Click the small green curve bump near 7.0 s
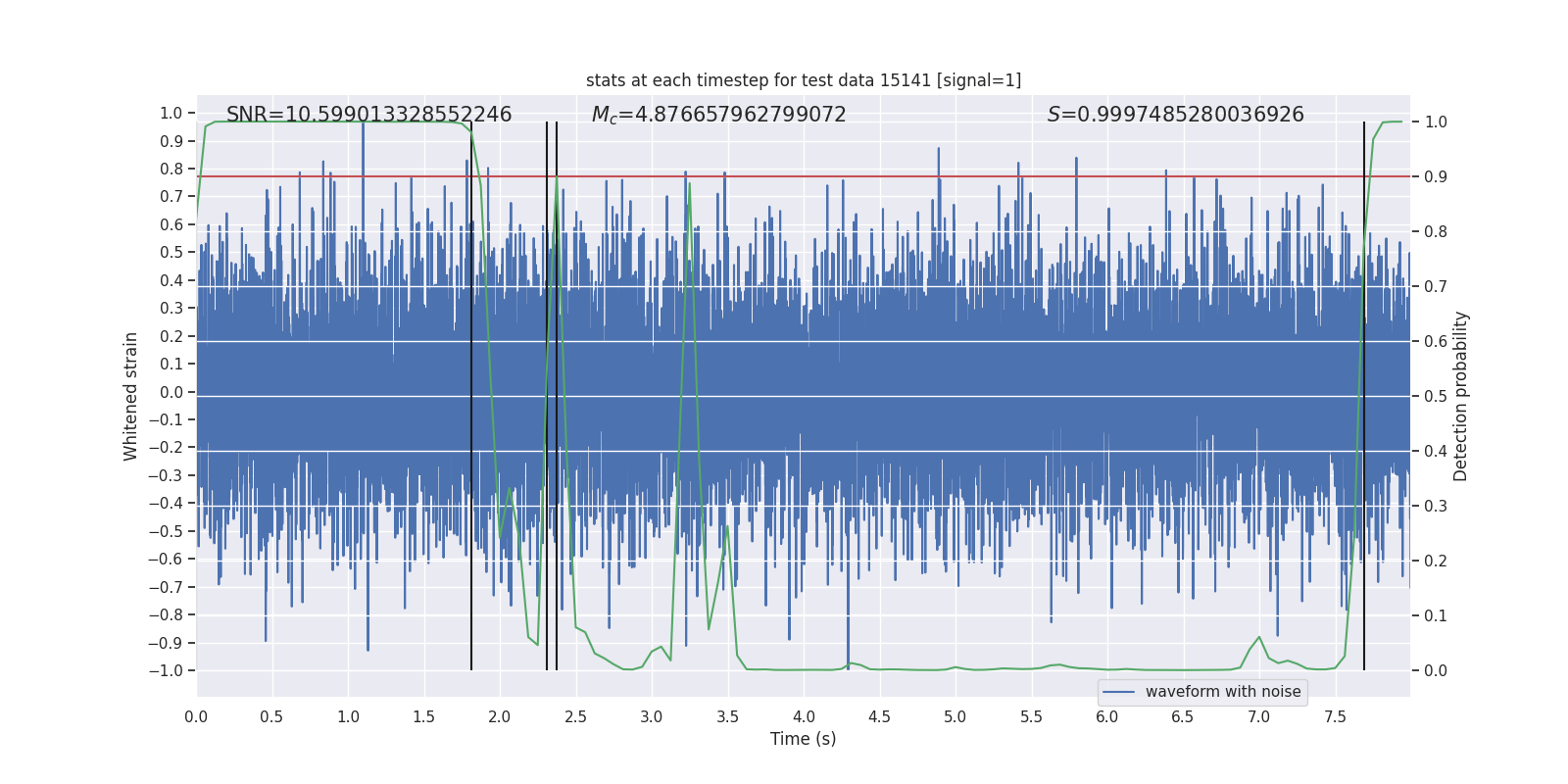The height and width of the screenshot is (784, 1568). pyautogui.click(x=1258, y=638)
